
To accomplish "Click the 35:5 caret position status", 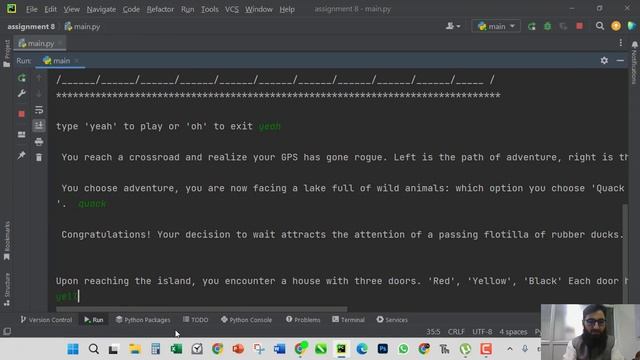I will click(433, 331).
